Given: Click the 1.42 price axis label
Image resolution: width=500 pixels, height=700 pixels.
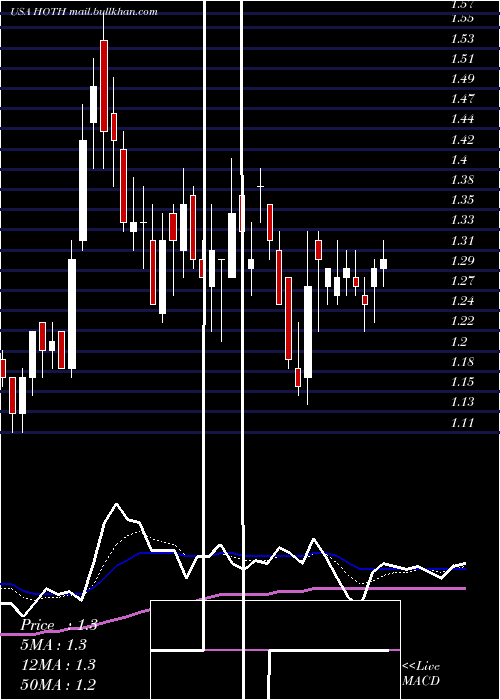Looking at the screenshot, I should 462,140.
